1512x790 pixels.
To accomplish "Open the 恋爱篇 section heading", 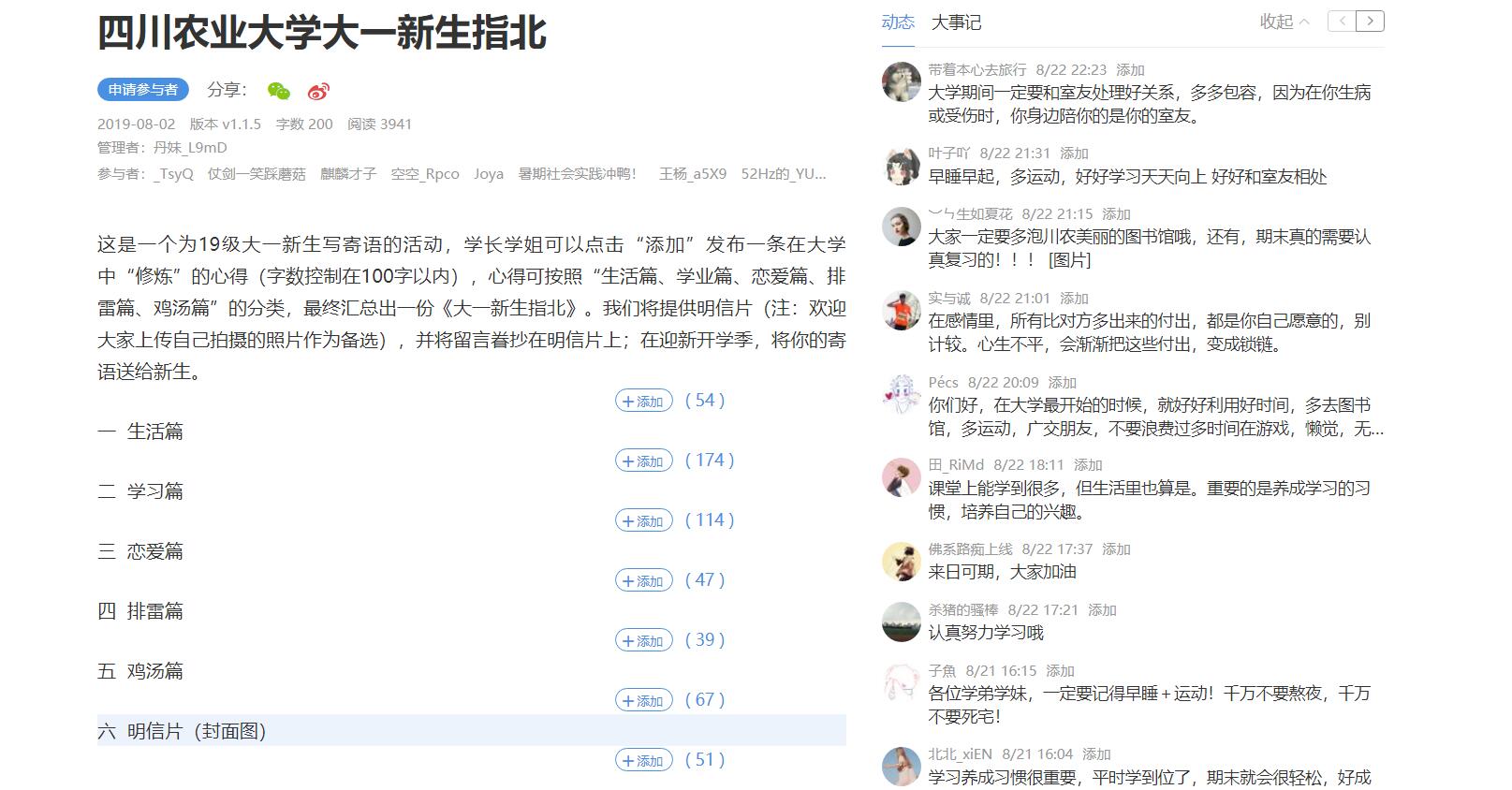I will tap(155, 551).
